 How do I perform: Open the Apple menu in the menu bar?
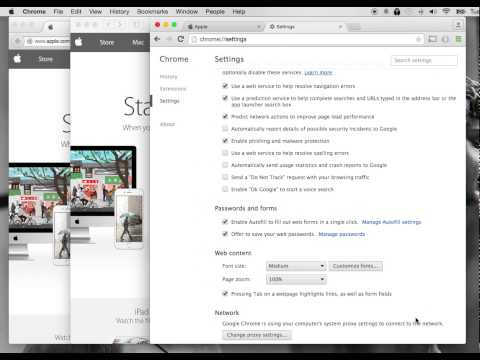tap(11, 12)
